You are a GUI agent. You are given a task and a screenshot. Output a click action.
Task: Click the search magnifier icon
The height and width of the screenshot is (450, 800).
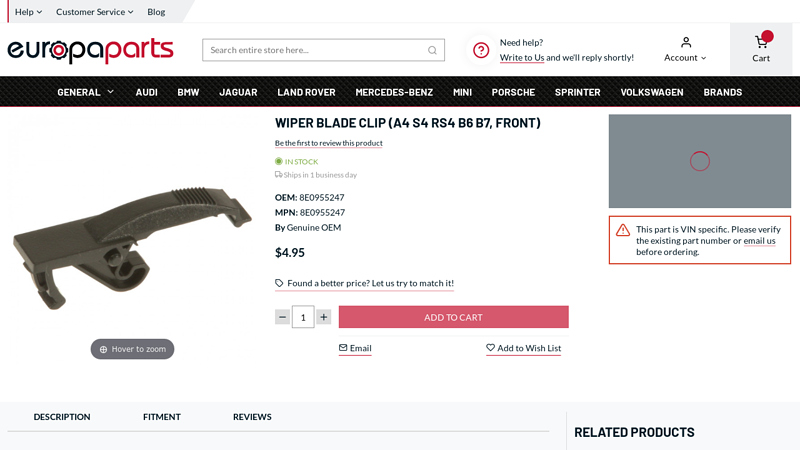[x=432, y=50]
